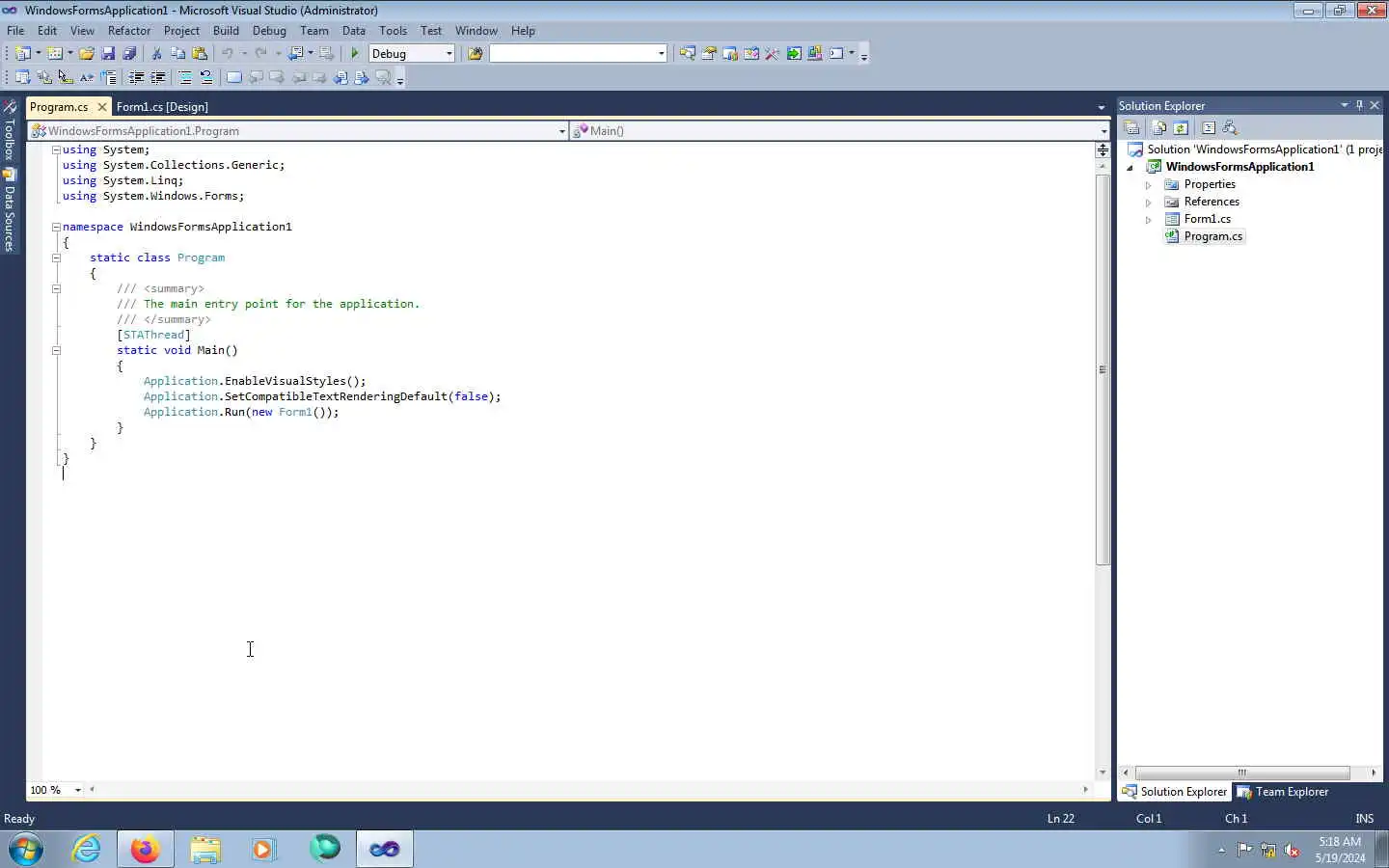
Task: Open the File menu
Action: tap(15, 31)
